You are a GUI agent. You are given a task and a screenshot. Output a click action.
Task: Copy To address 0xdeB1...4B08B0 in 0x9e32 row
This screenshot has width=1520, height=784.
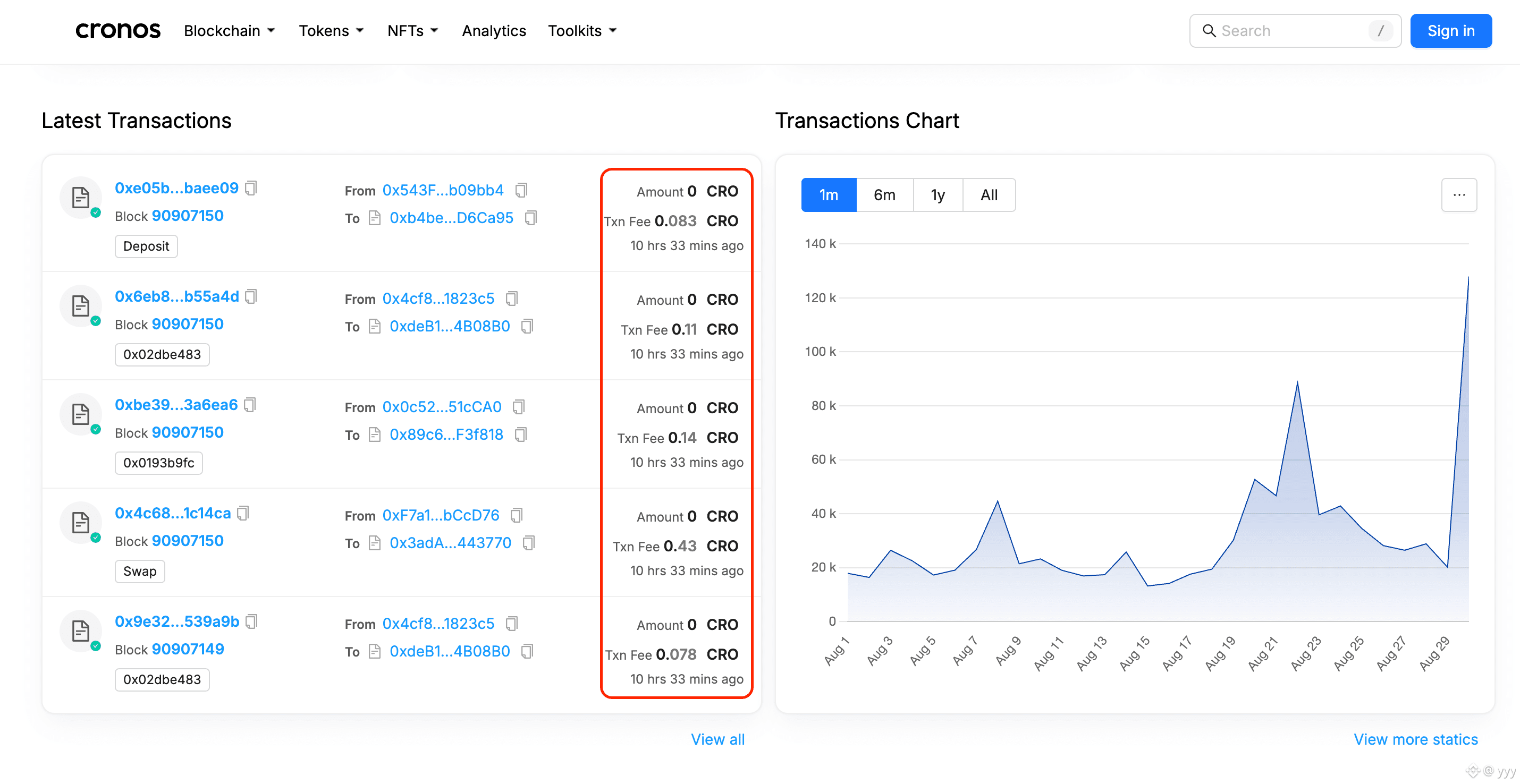click(527, 651)
